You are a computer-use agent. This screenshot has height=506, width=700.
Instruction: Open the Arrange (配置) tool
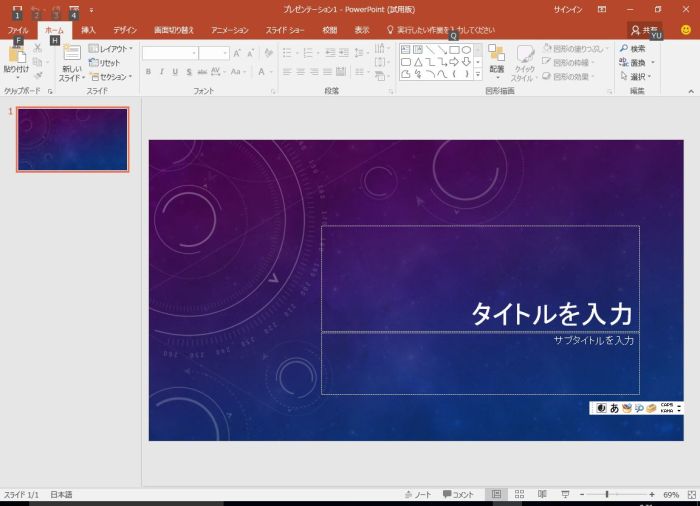[x=496, y=56]
